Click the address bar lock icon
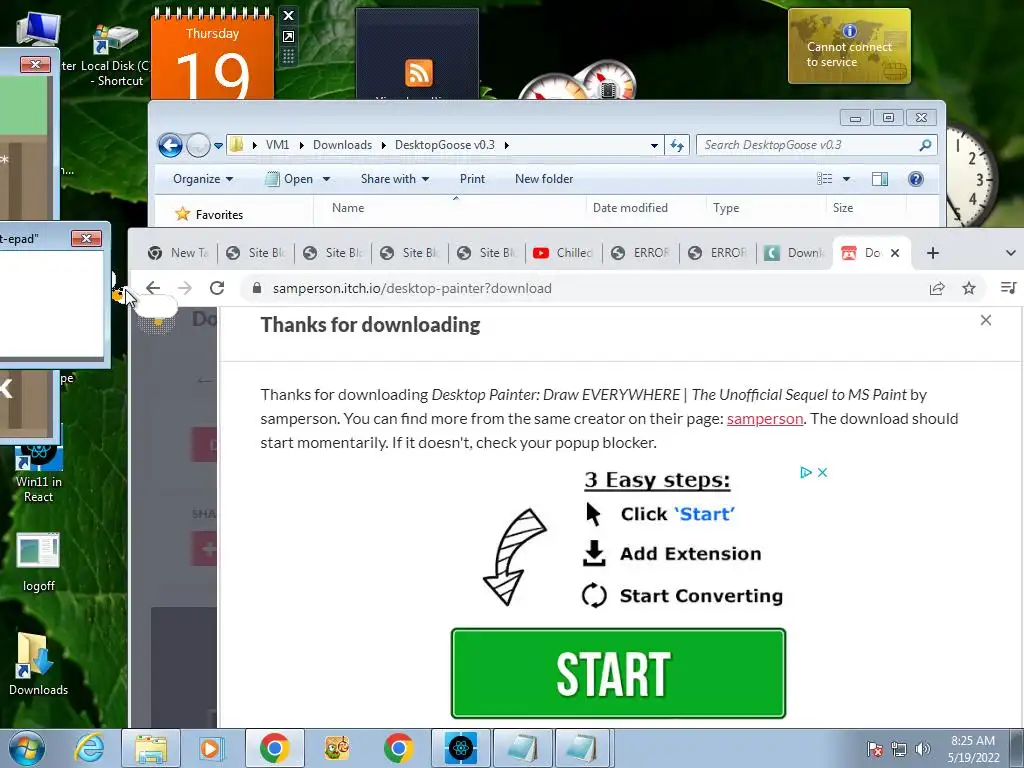Screen dimensions: 1024x768 [x=257, y=288]
